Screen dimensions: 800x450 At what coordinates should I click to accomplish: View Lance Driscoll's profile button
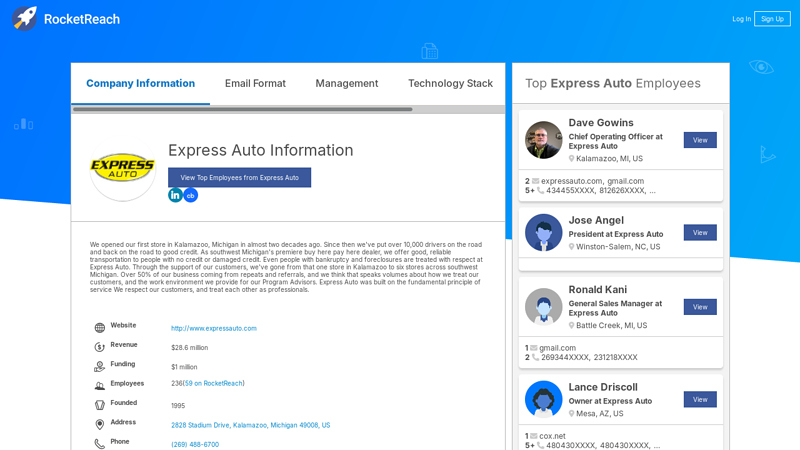700,399
